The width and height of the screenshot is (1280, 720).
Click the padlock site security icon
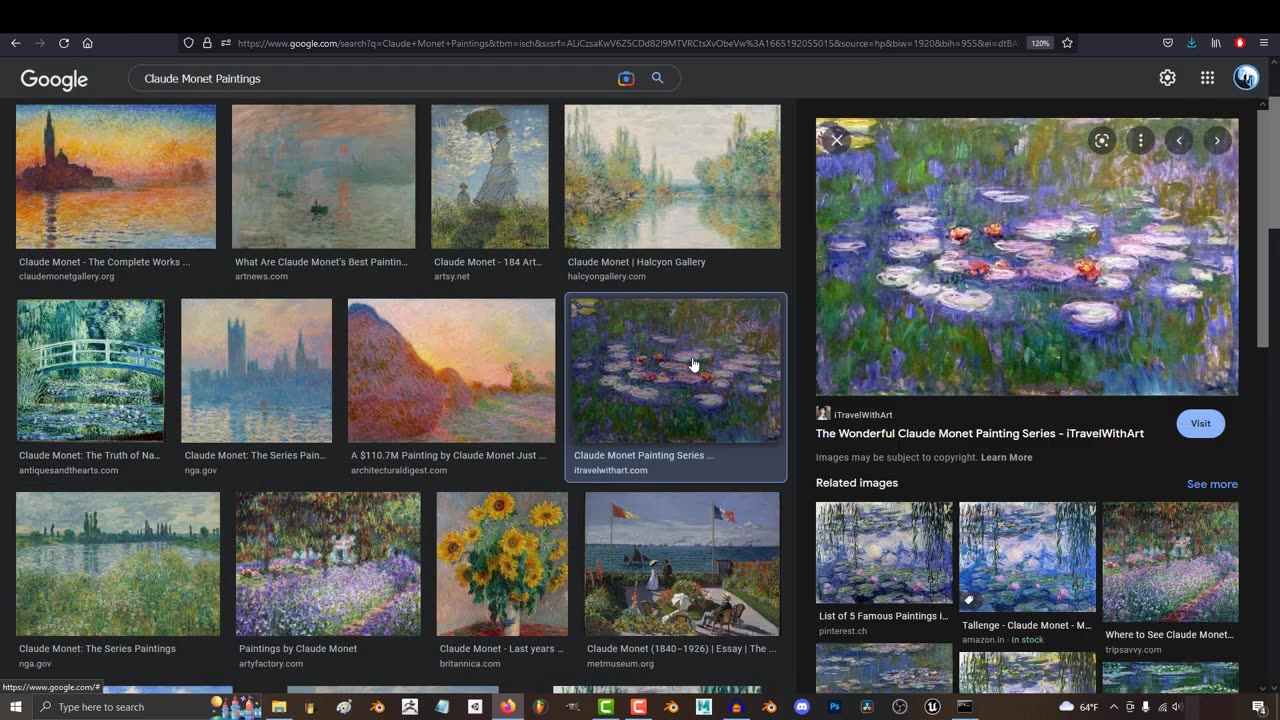click(x=207, y=43)
